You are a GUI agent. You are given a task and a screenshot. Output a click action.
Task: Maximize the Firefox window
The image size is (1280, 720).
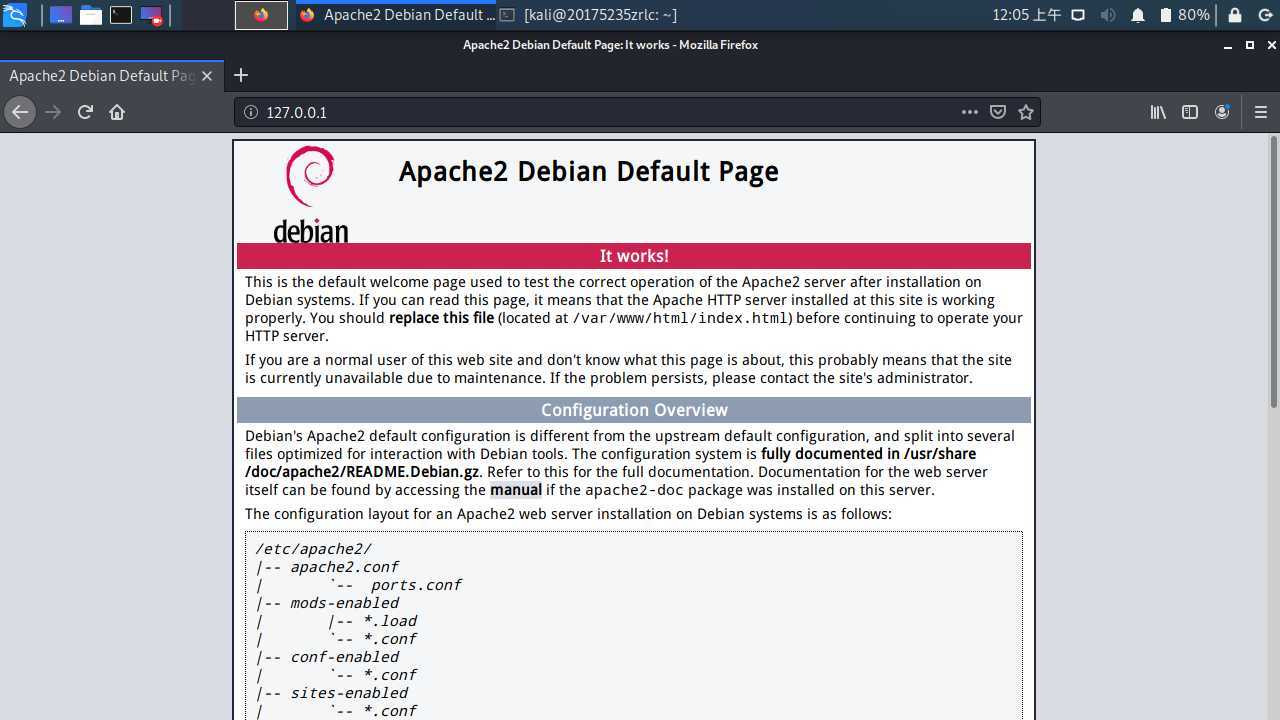click(x=1249, y=45)
